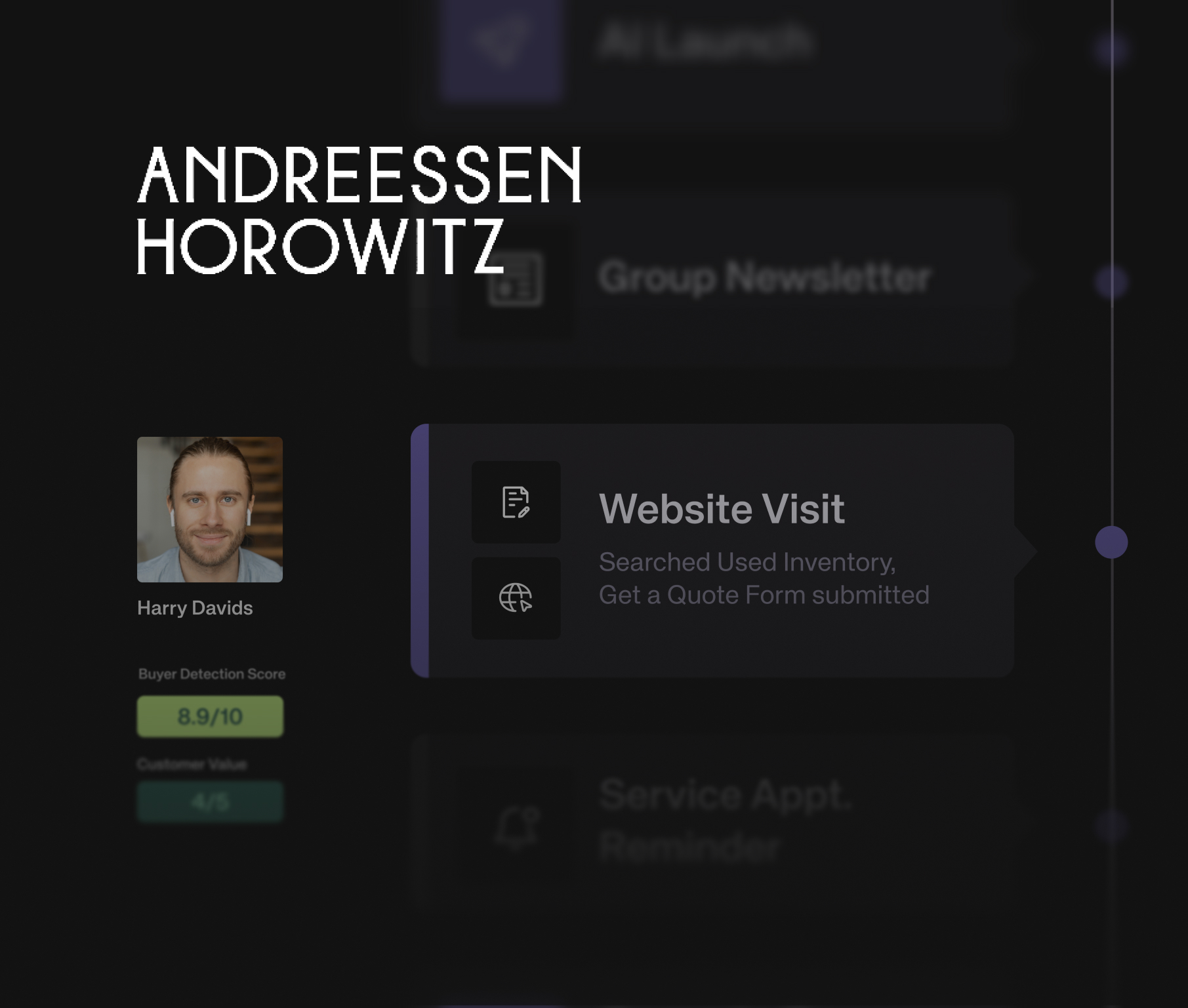Click the Harry Davids name label
1188x1008 pixels.
[195, 608]
